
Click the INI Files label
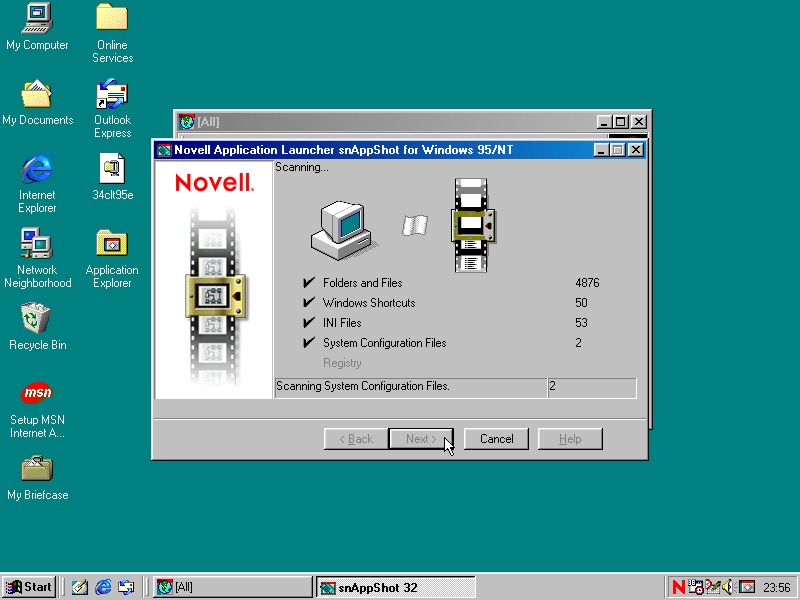tap(342, 322)
